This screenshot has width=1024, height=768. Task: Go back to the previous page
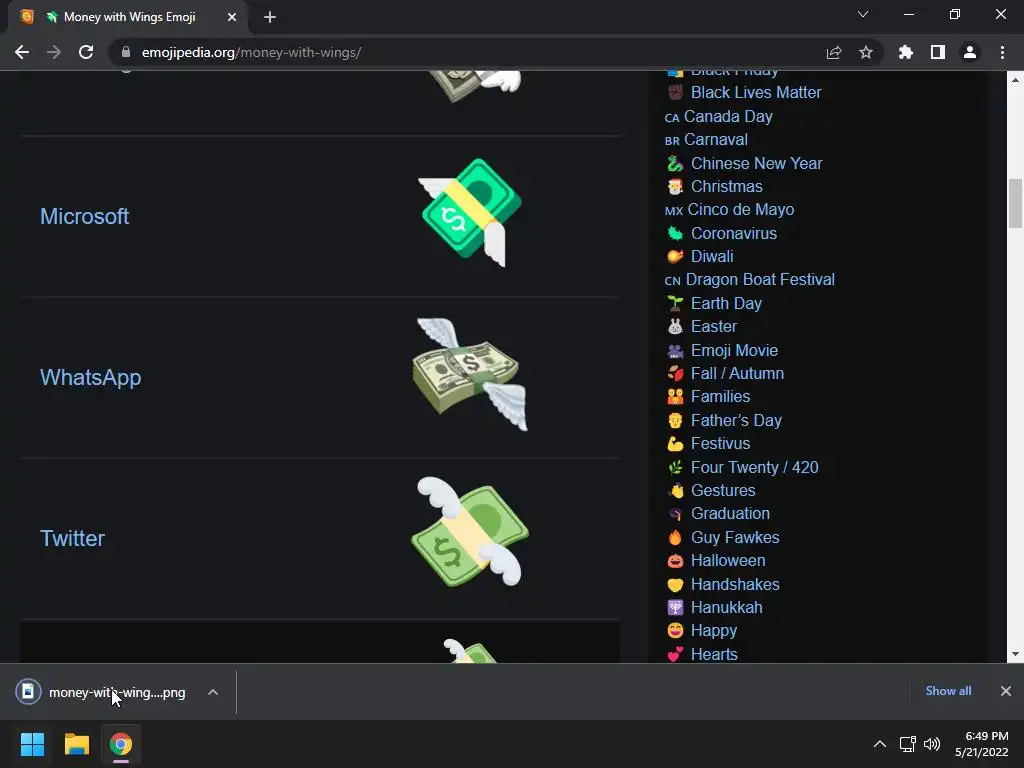click(22, 52)
